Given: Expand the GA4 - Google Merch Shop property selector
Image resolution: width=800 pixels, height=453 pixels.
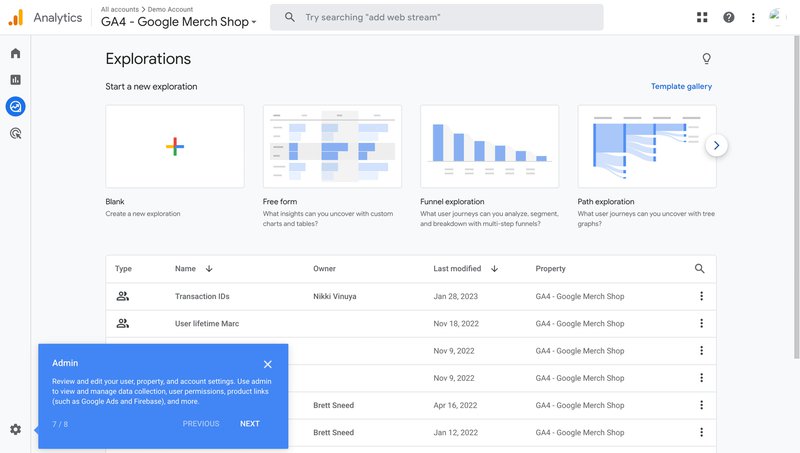Looking at the screenshot, I should pyautogui.click(x=179, y=22).
